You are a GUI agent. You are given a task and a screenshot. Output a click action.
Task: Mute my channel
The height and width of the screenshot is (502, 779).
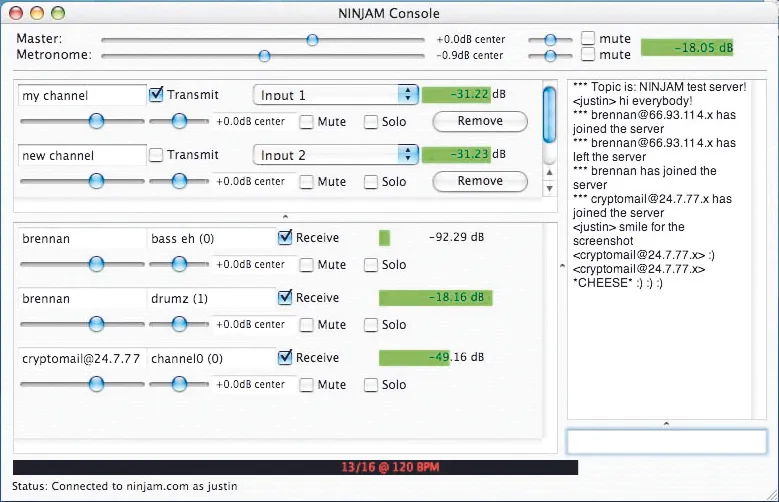307,122
